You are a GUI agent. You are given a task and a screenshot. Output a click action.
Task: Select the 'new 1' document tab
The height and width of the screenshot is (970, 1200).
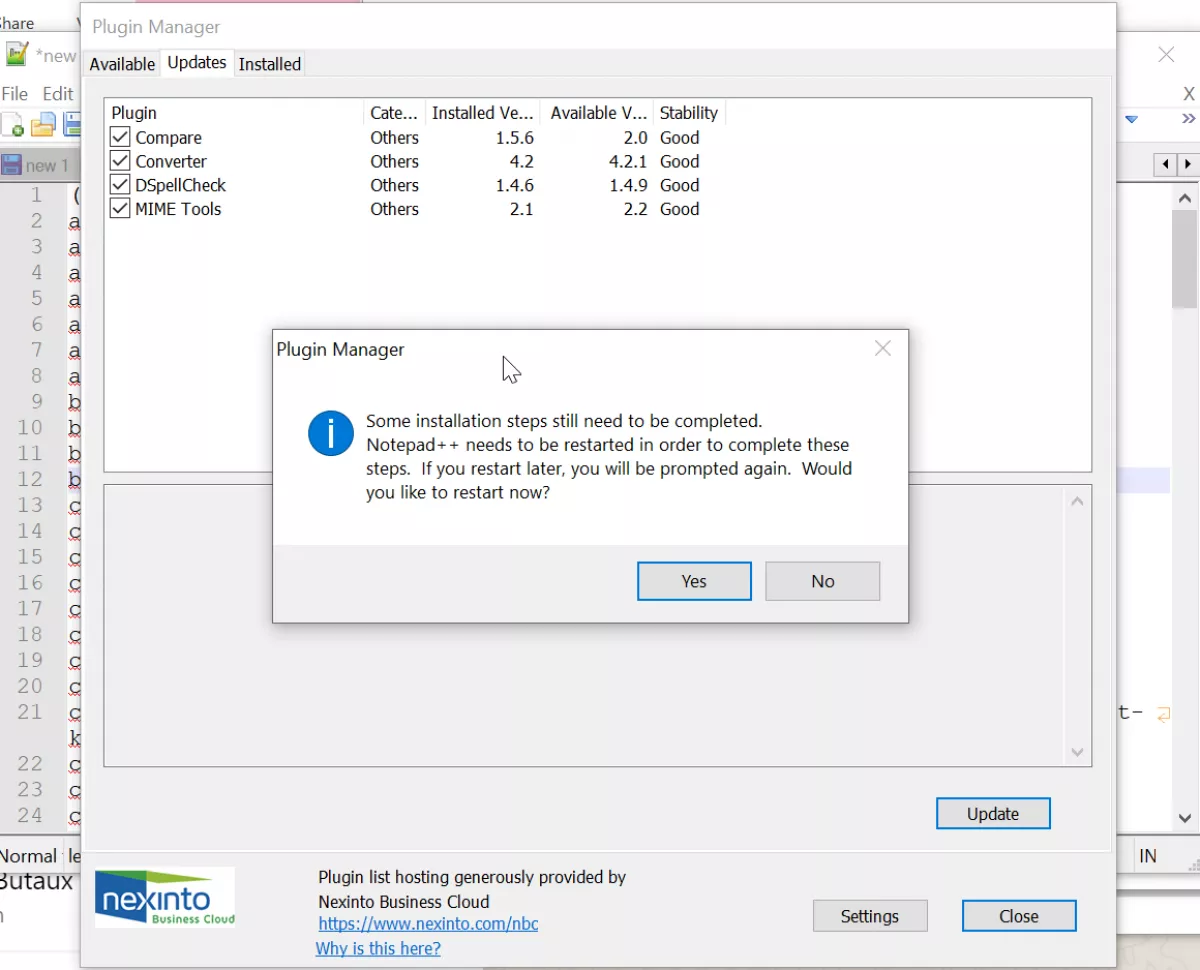(38, 165)
